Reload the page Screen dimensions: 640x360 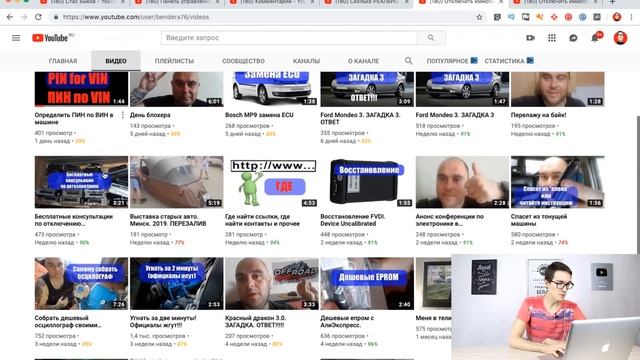click(38, 17)
